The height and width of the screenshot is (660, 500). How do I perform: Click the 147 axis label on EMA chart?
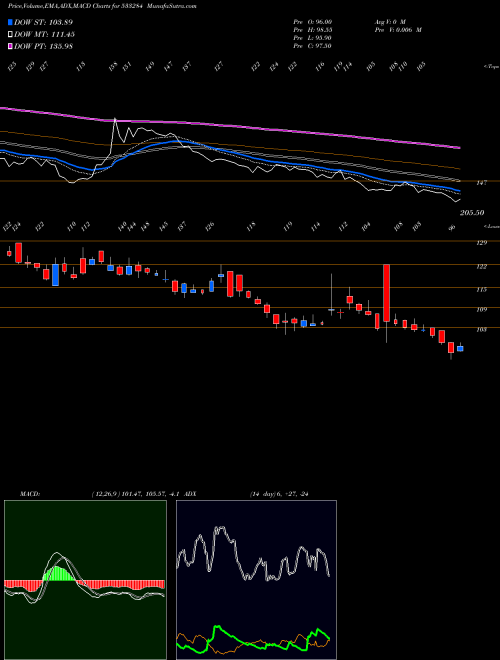coord(482,183)
